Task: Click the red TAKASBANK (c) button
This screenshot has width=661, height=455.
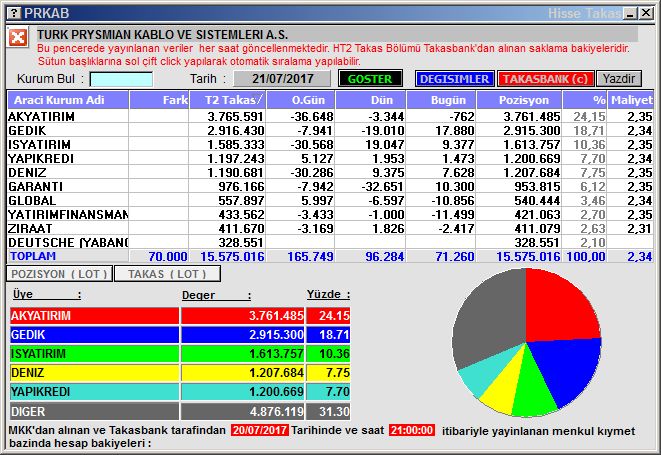Action: pyautogui.click(x=545, y=79)
